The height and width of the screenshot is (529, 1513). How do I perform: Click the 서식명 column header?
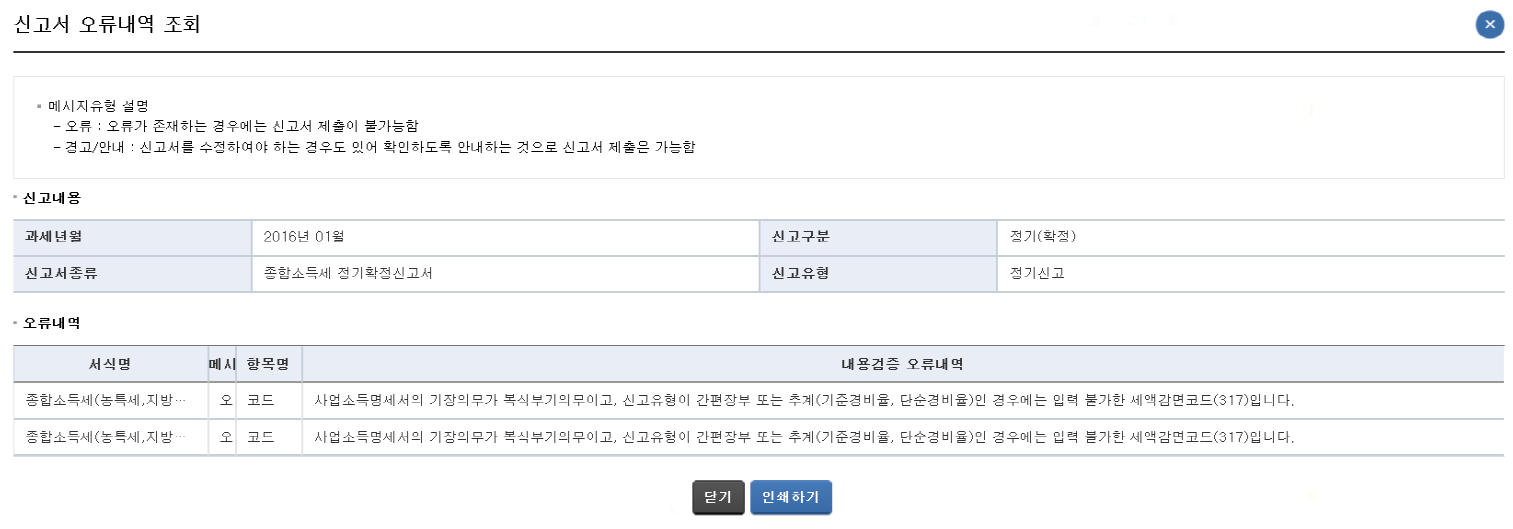click(x=110, y=364)
